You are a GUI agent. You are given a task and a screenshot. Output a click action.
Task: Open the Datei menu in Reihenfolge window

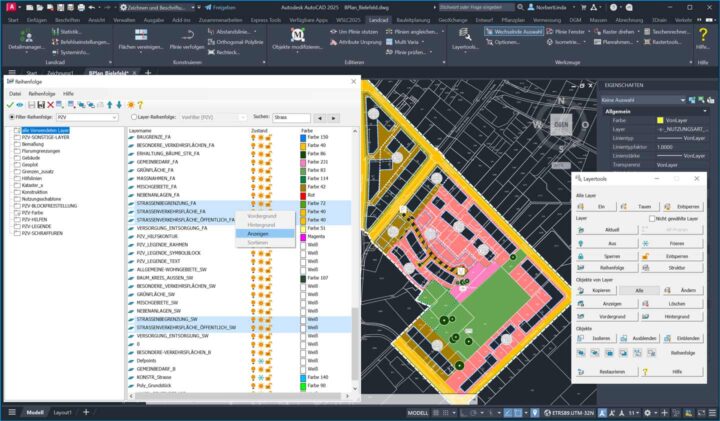click(15, 94)
